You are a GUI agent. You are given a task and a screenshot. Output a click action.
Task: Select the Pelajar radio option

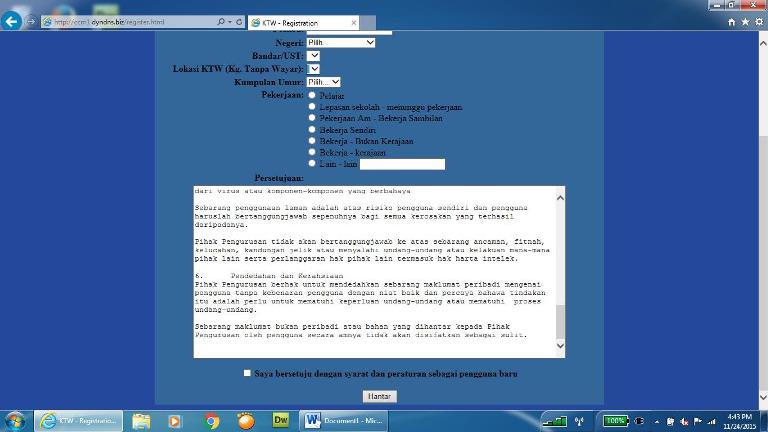click(313, 95)
